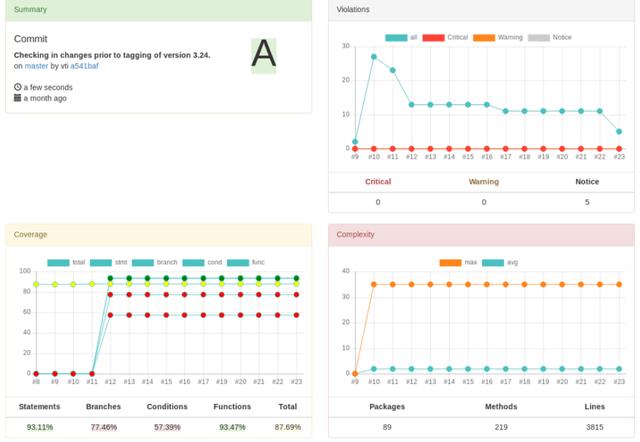Hide the Warning series in Violations chart
Viewport: 640px width, 442px height.
(x=484, y=37)
